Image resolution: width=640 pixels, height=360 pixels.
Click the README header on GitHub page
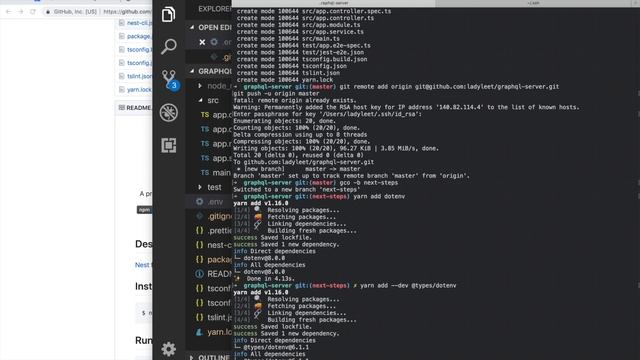(135, 108)
